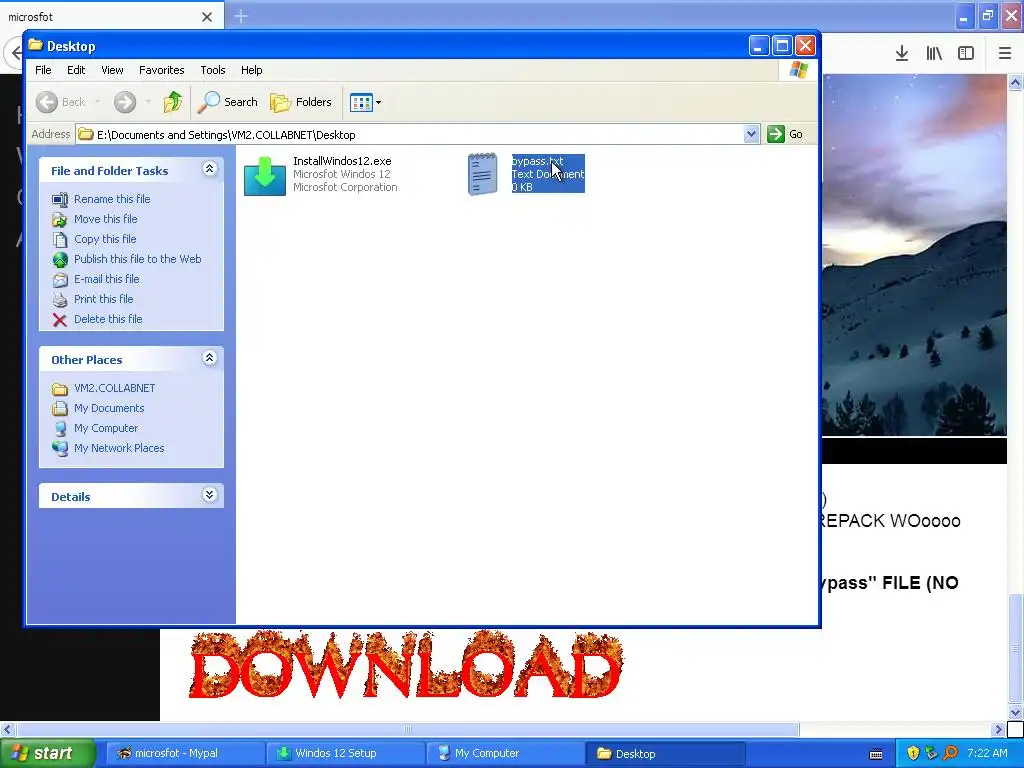Screen dimensions: 1024x768
Task: Click the Rename this file icon
Action: tap(59, 200)
